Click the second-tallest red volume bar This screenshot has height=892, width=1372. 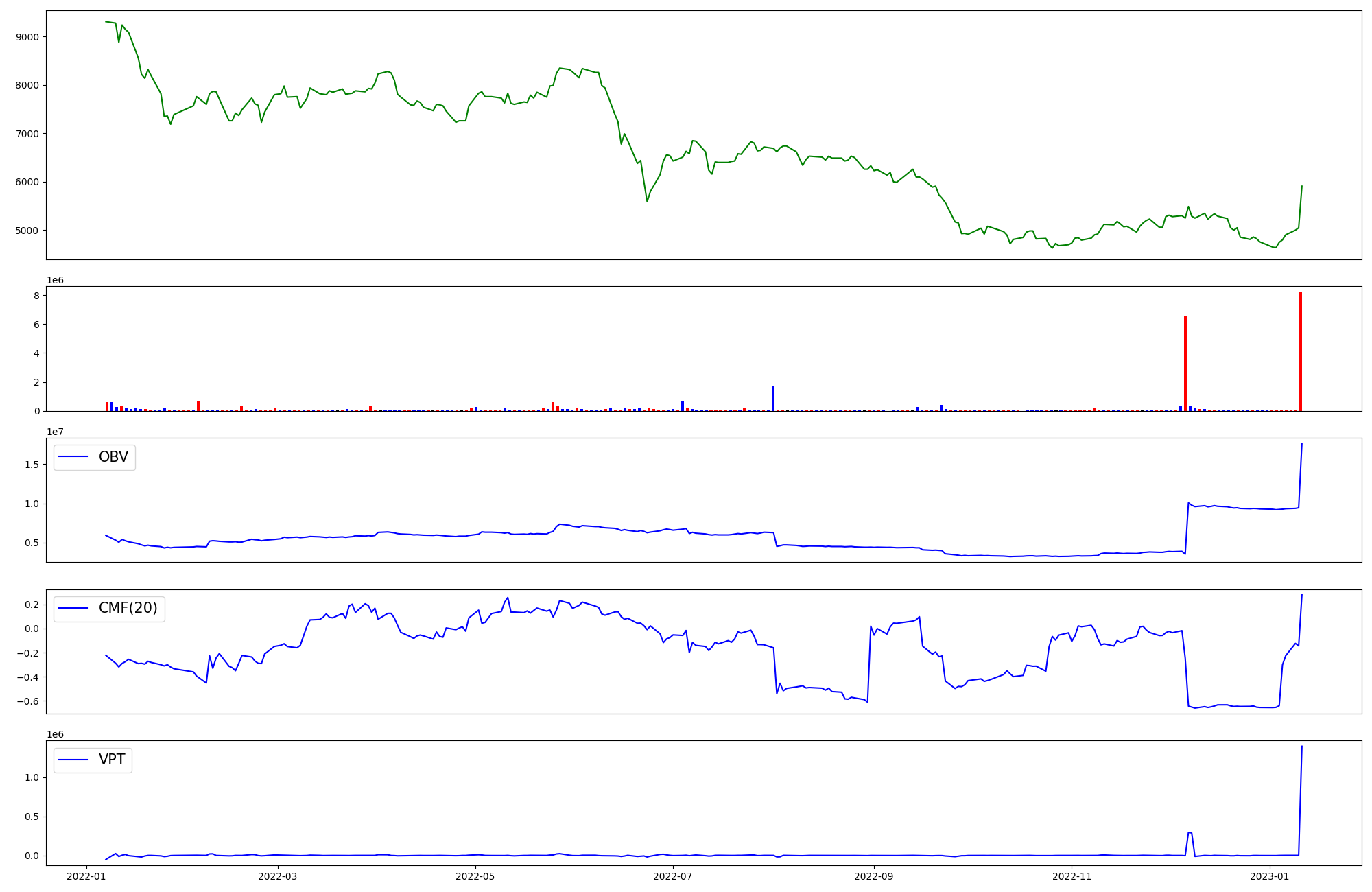click(x=1185, y=364)
